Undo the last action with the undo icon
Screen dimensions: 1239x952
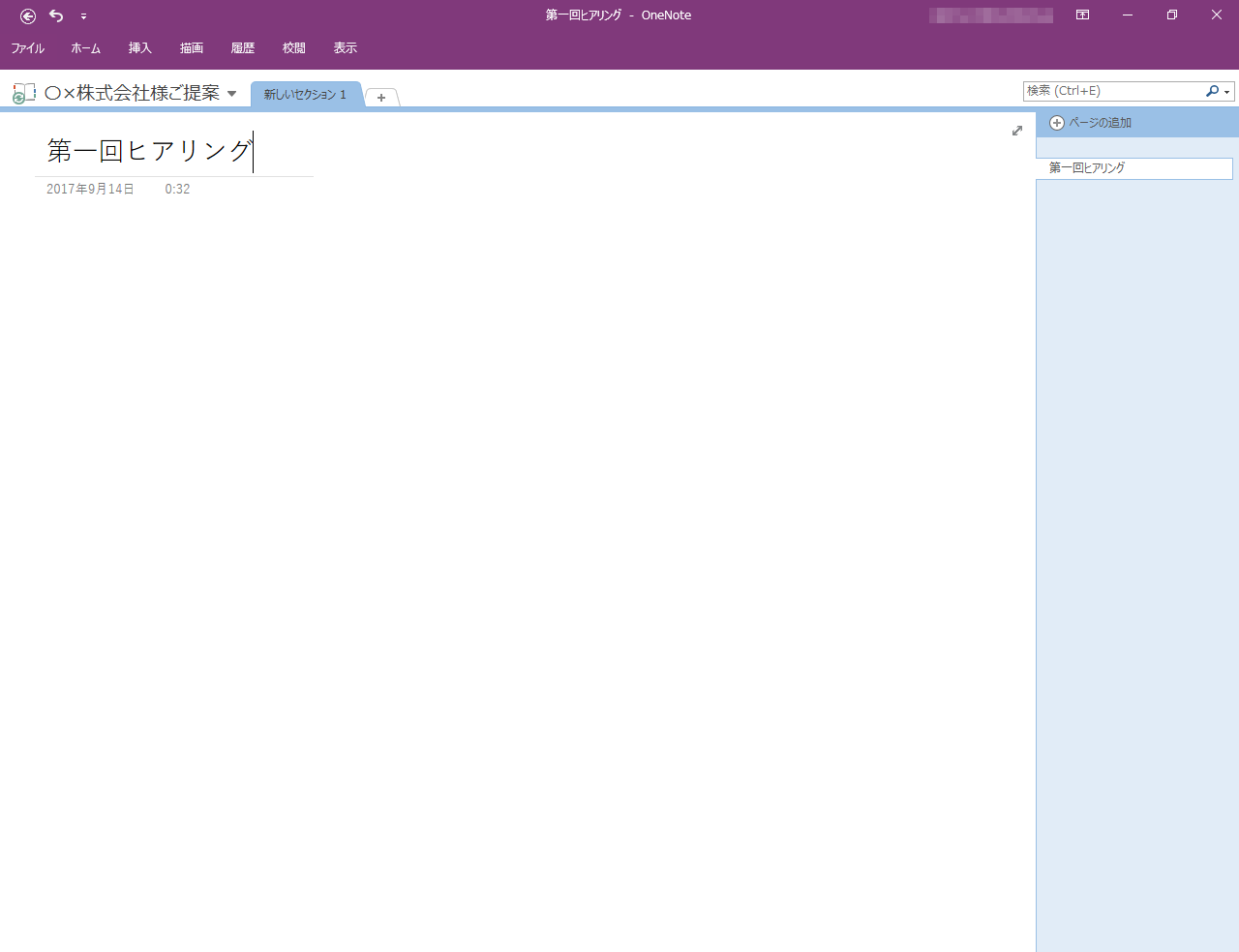tap(55, 15)
